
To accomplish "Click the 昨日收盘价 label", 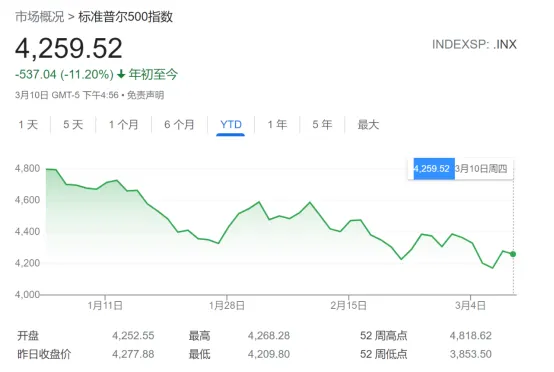I will (x=44, y=354).
